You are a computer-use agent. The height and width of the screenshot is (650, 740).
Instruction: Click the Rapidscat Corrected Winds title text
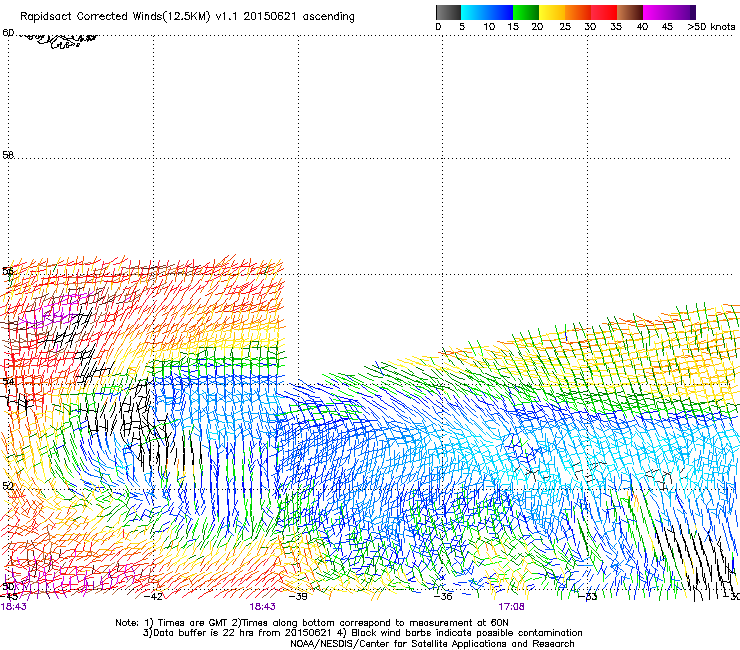click(x=187, y=16)
